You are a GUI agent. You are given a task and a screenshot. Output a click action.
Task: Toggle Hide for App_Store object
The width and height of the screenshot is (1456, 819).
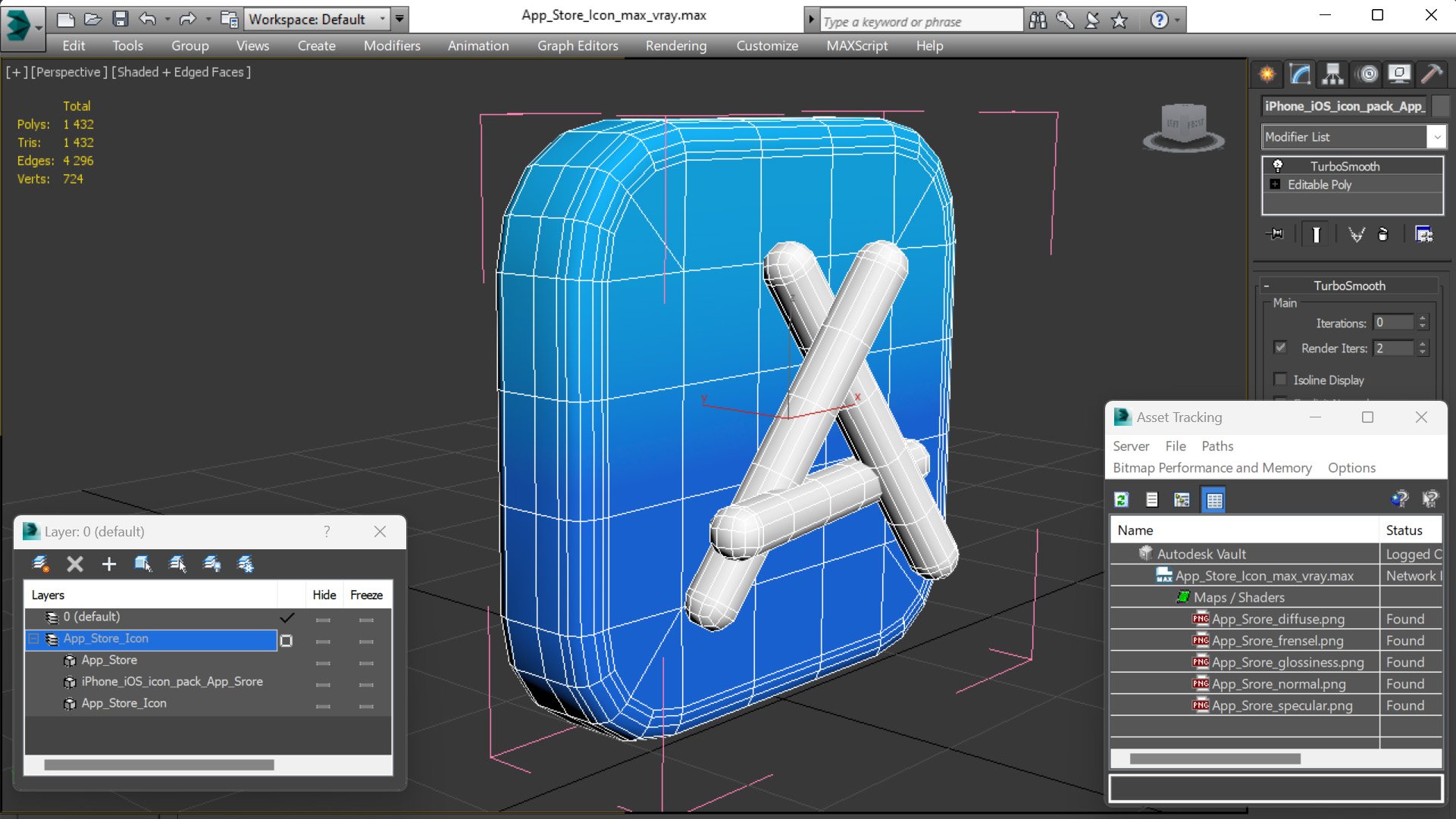(324, 663)
